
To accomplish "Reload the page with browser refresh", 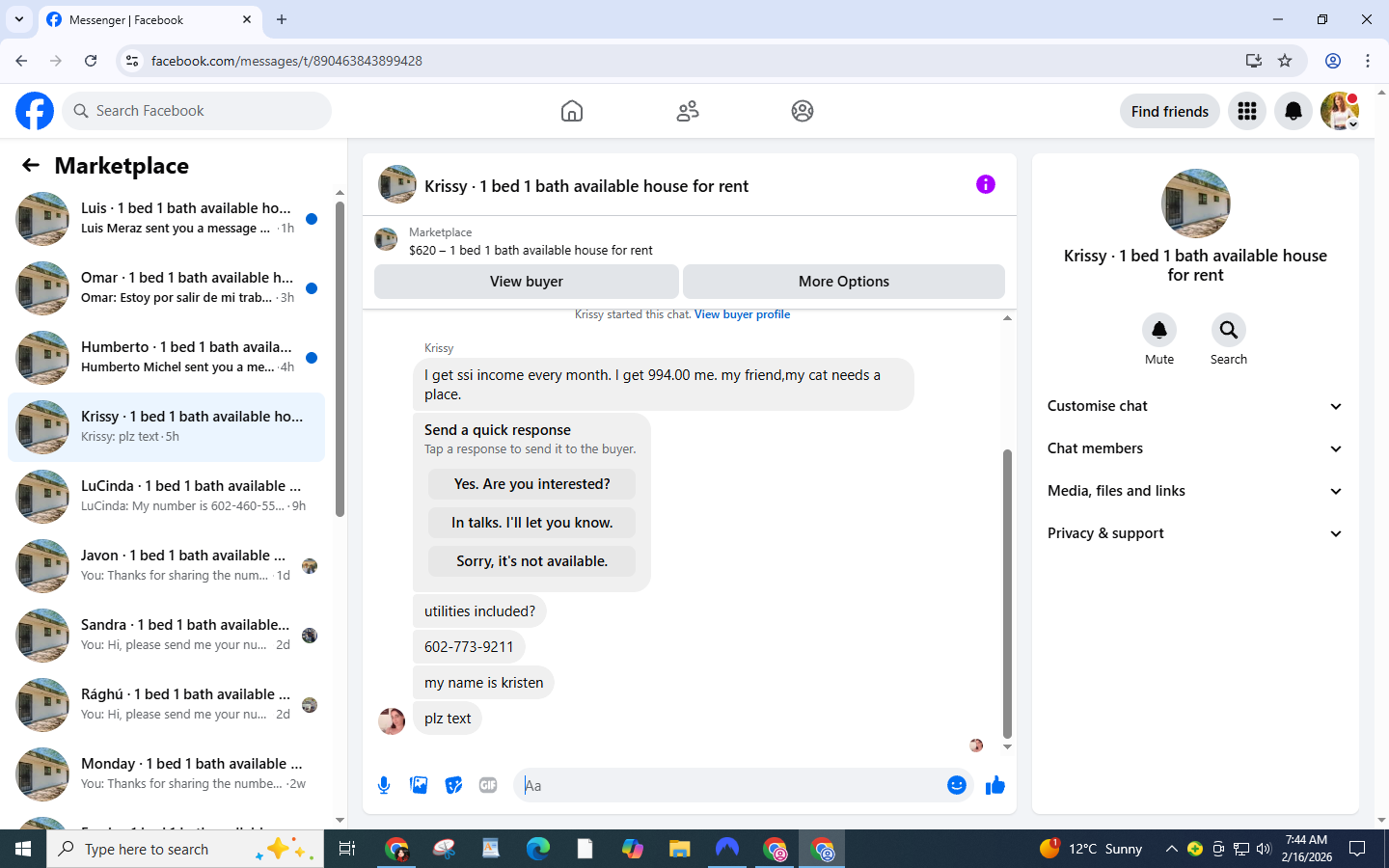I will [91, 61].
